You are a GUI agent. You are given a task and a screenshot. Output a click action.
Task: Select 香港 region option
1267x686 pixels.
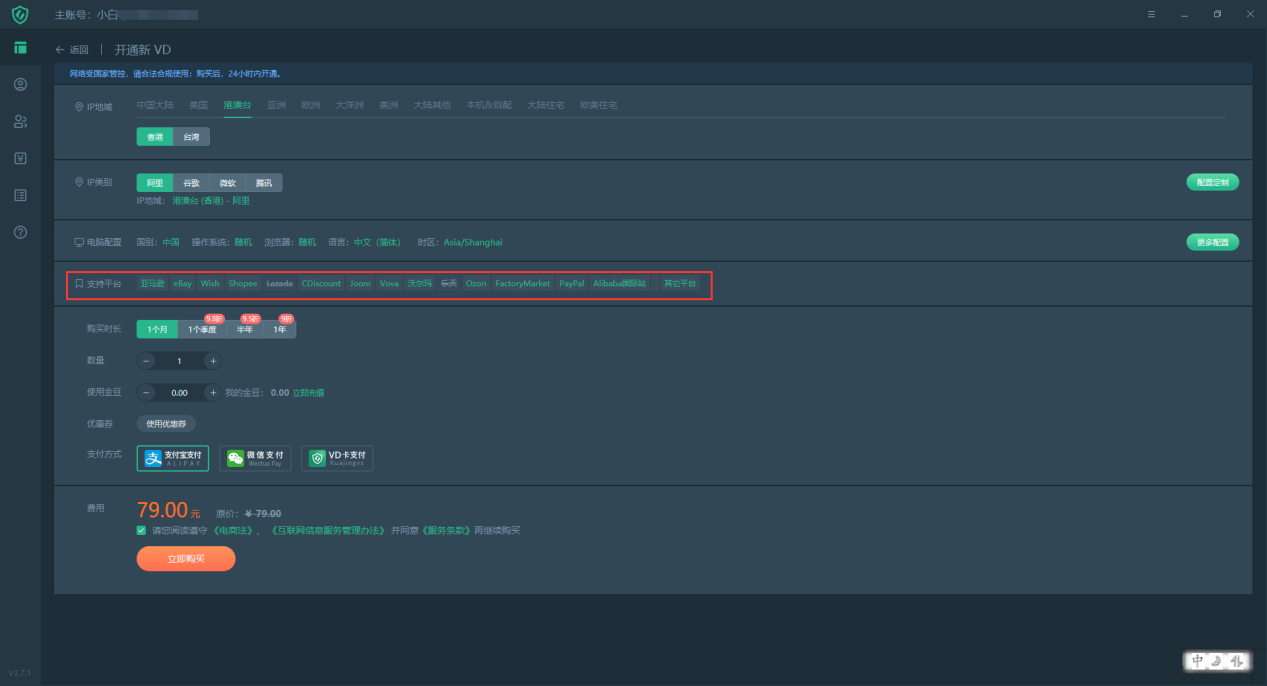point(155,137)
